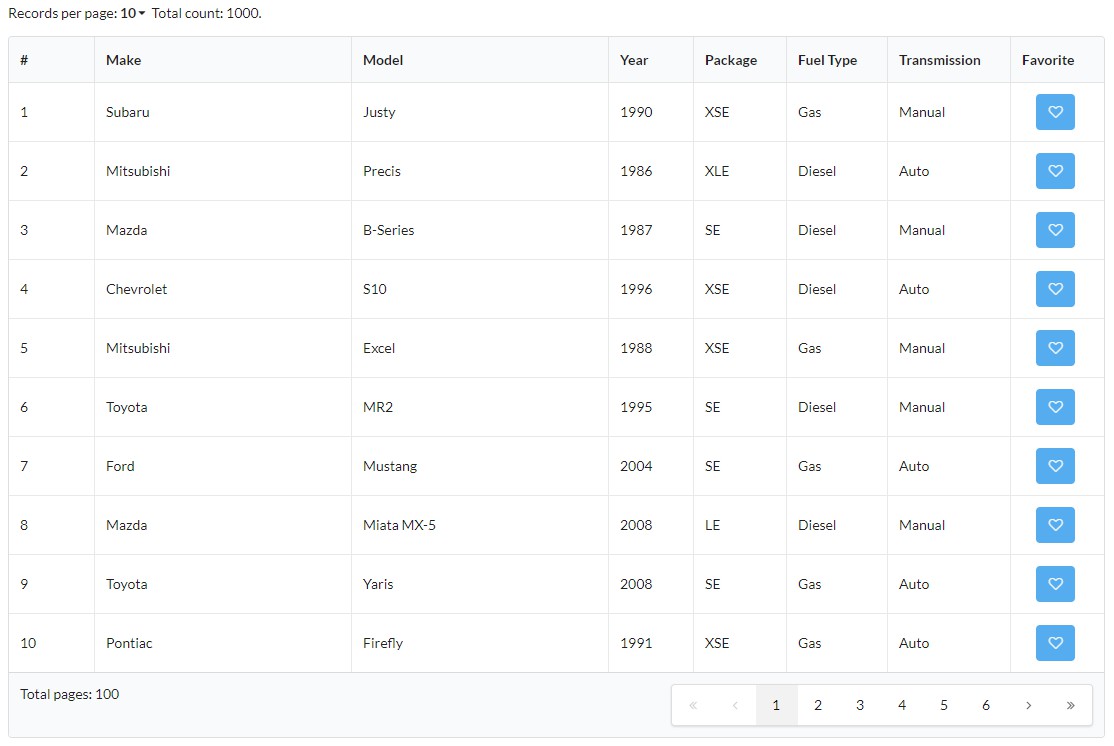This screenshot has width=1114, height=746.
Task: Click the last page double-chevron
Action: coord(1069,705)
